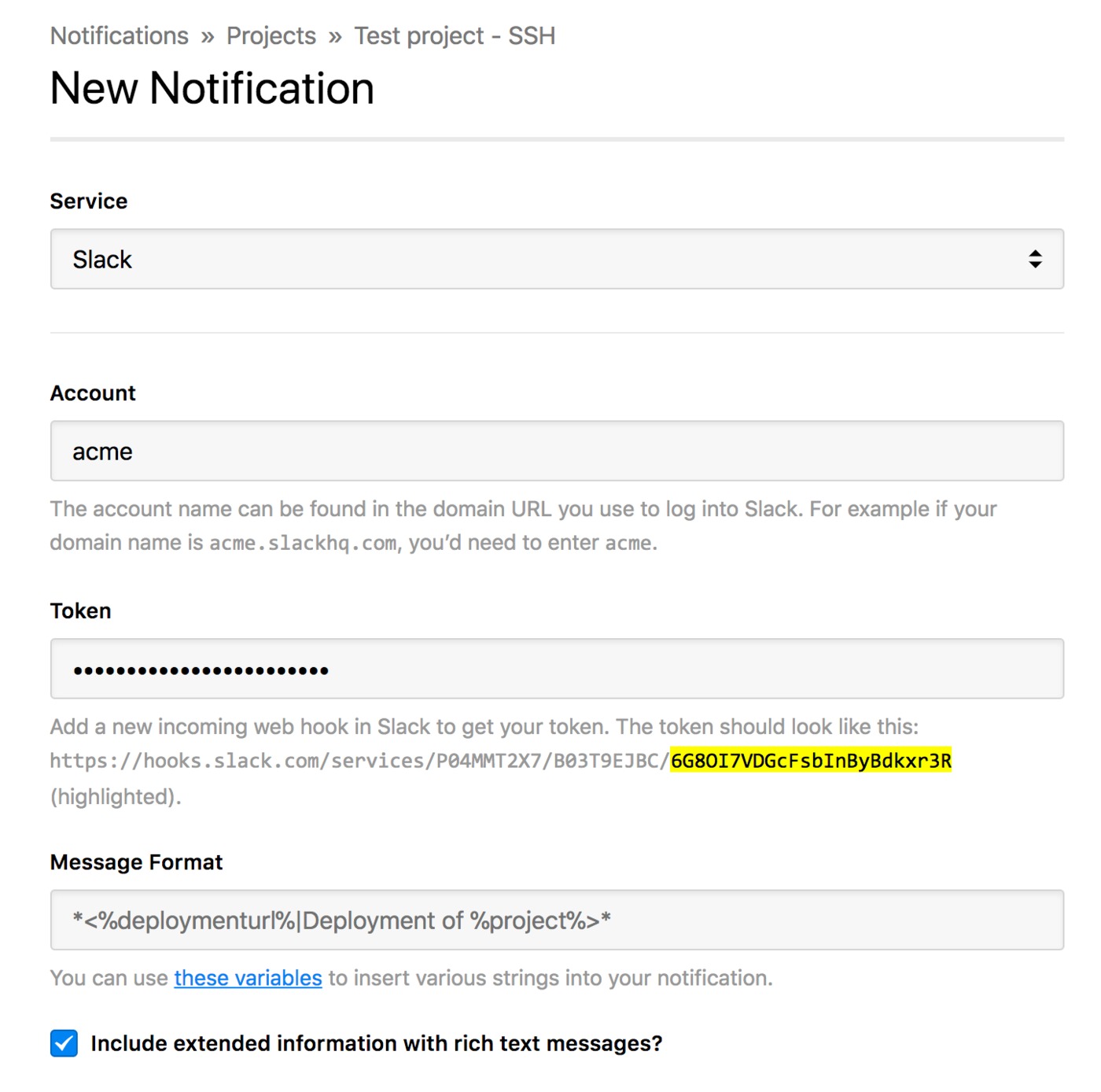This screenshot has height=1092, width=1101.
Task: Navigate to Projects breadcrumb
Action: (271, 36)
